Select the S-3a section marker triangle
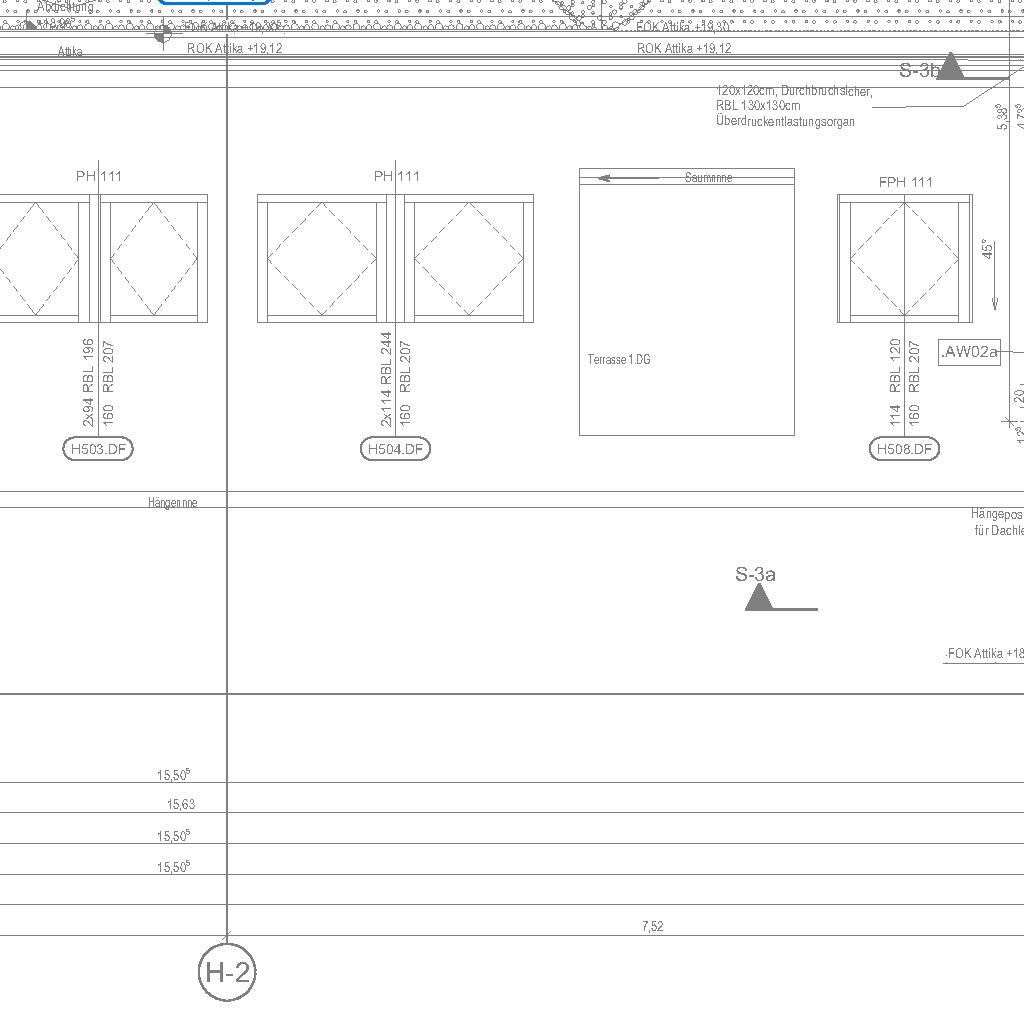 click(x=759, y=598)
